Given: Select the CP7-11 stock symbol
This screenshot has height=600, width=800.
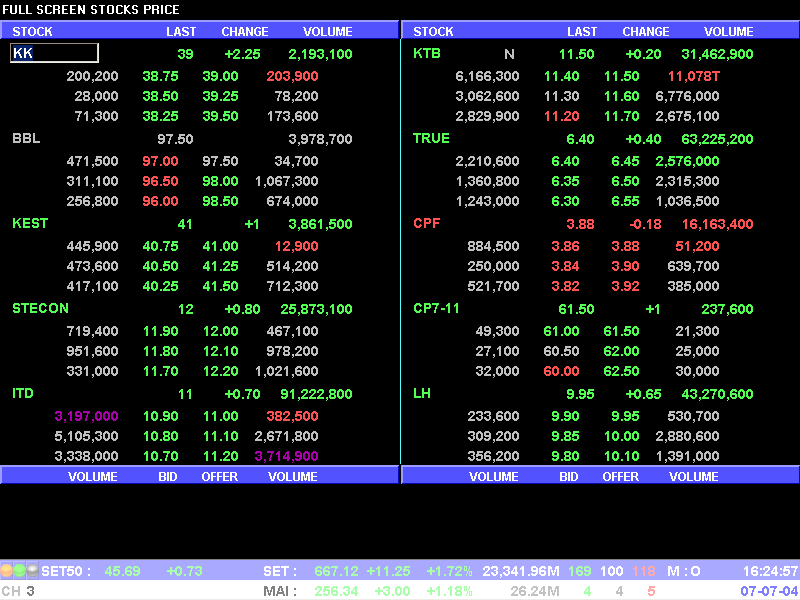Looking at the screenshot, I should click(436, 309).
